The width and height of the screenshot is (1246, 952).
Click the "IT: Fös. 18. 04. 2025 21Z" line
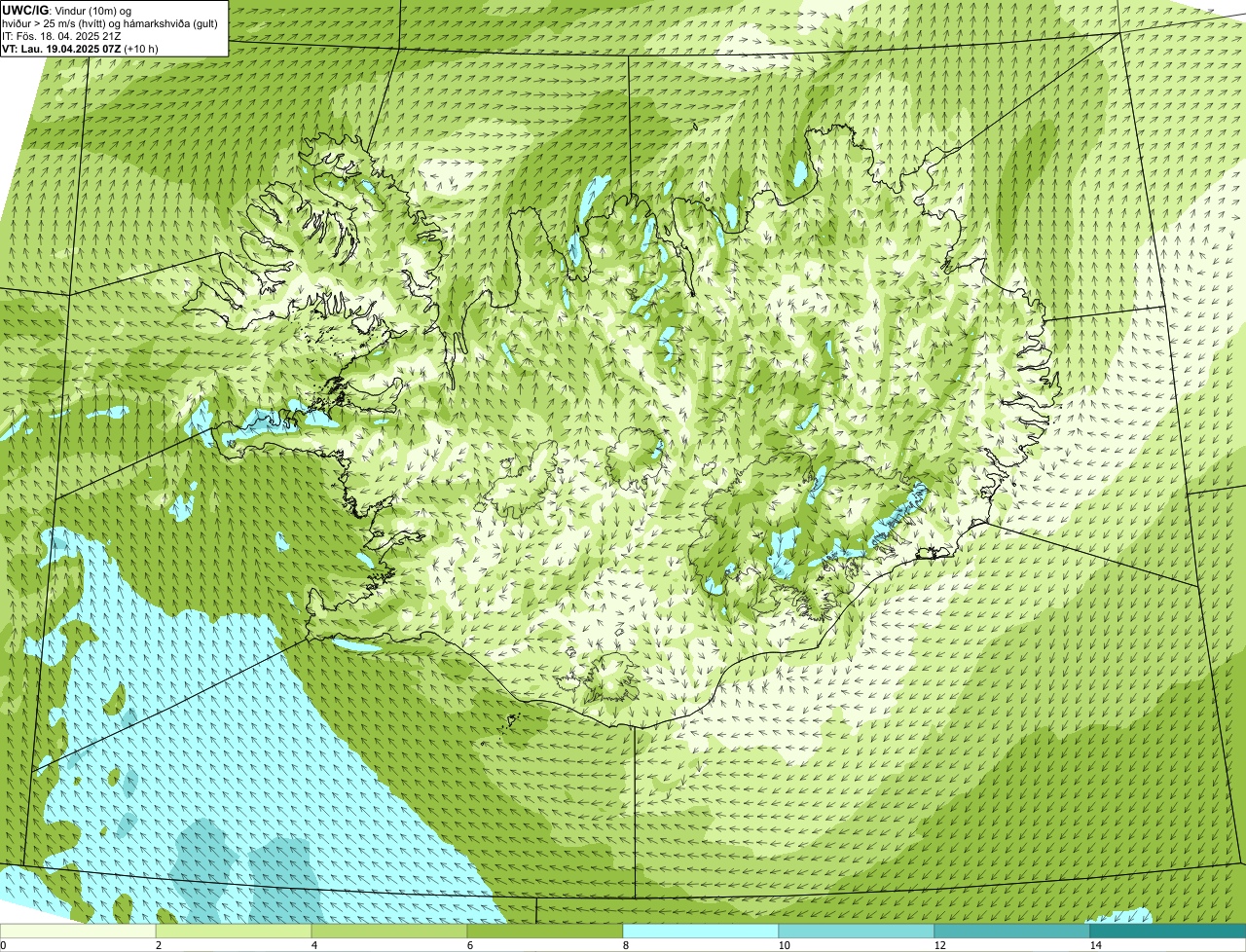[x=61, y=35]
